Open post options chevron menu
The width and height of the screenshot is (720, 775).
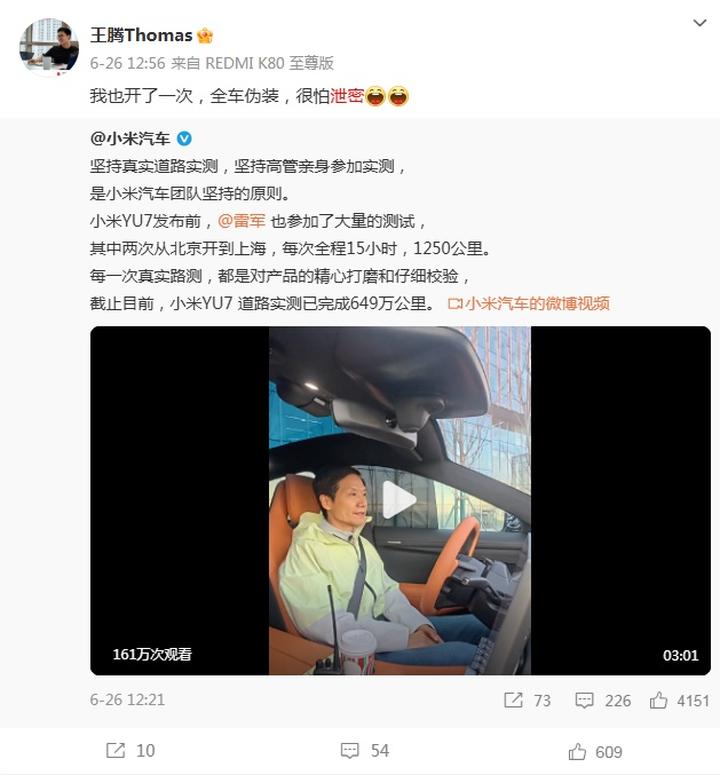pos(699,23)
